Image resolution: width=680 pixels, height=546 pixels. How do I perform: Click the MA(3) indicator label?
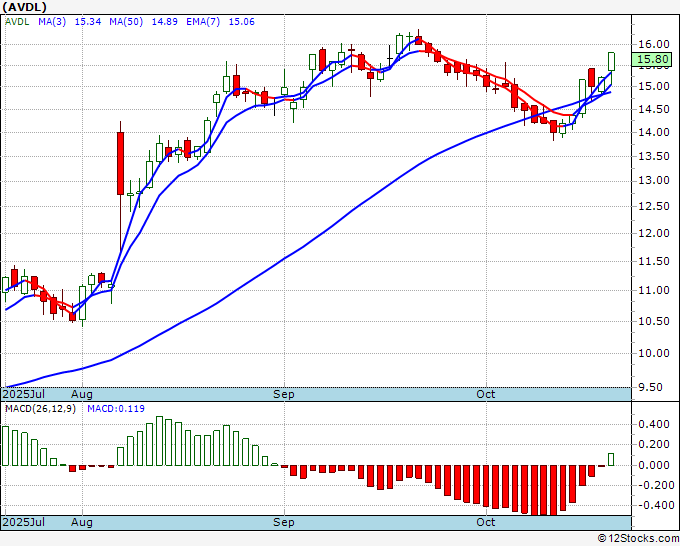(52, 22)
